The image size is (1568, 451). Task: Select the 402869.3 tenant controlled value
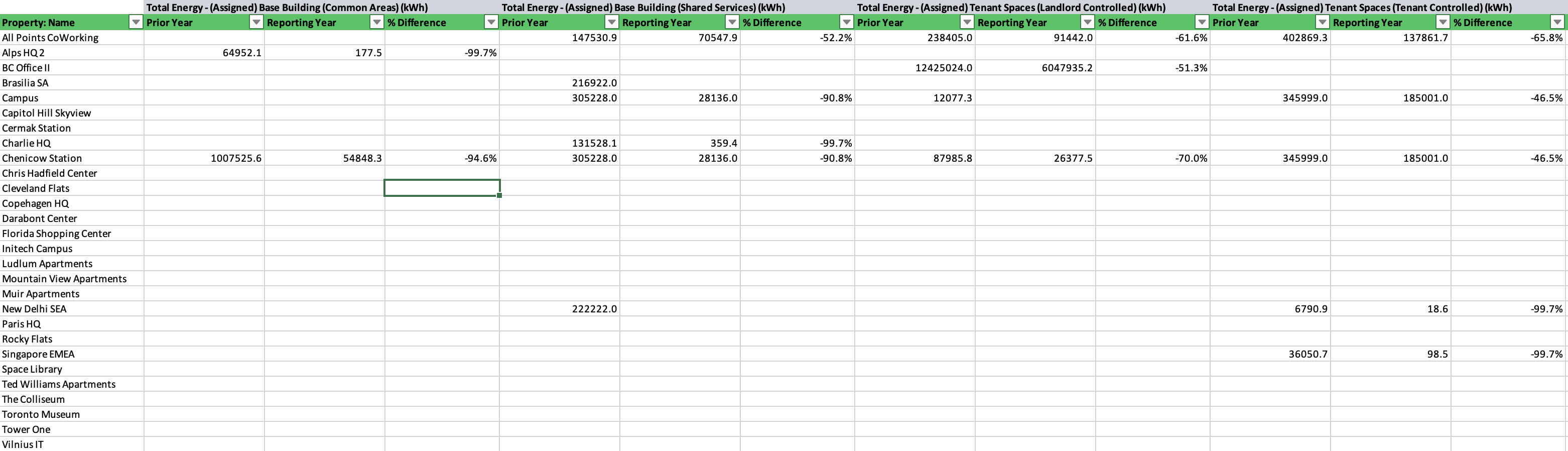(x=1270, y=38)
